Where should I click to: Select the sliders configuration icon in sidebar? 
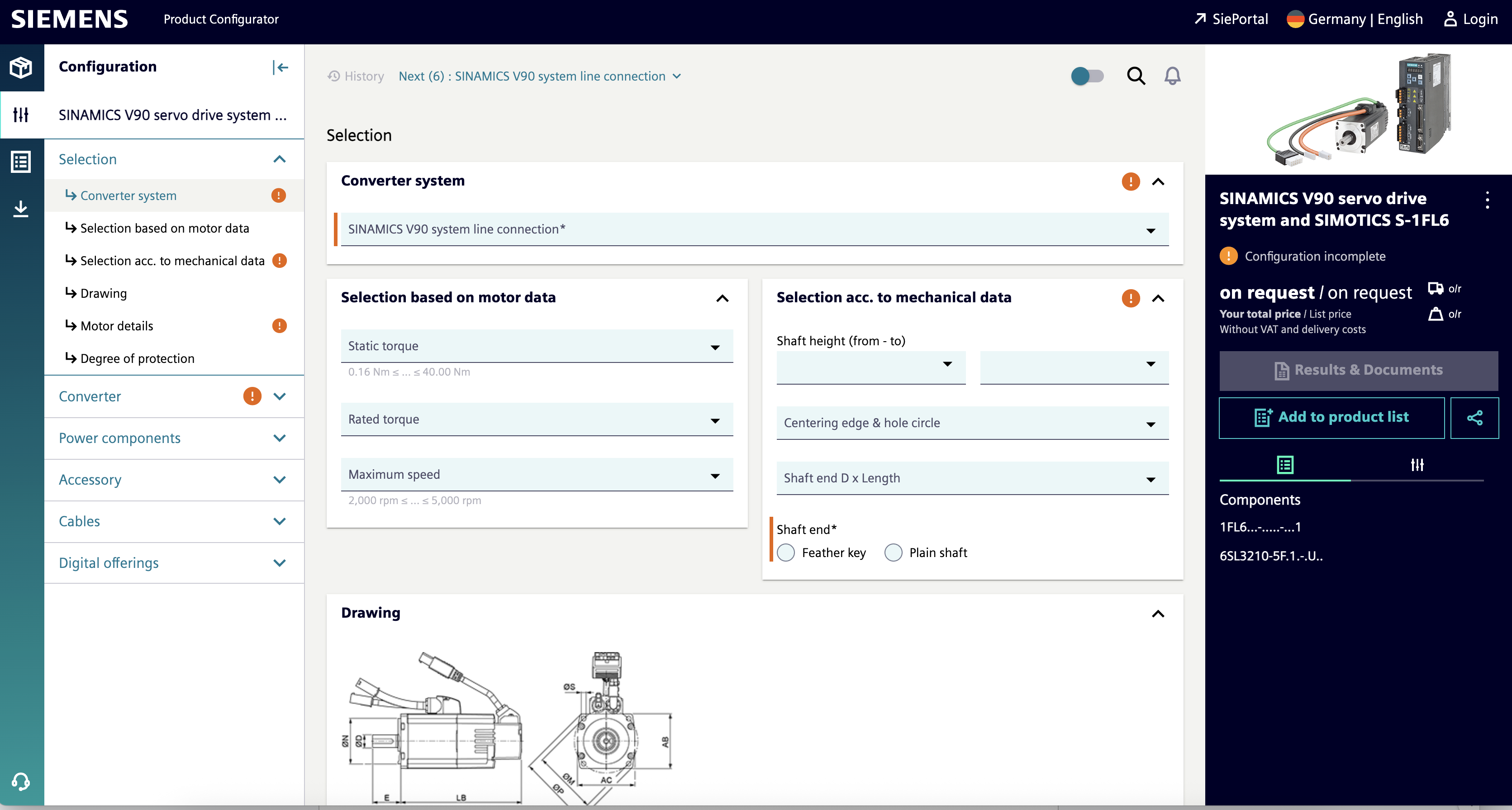[x=21, y=115]
